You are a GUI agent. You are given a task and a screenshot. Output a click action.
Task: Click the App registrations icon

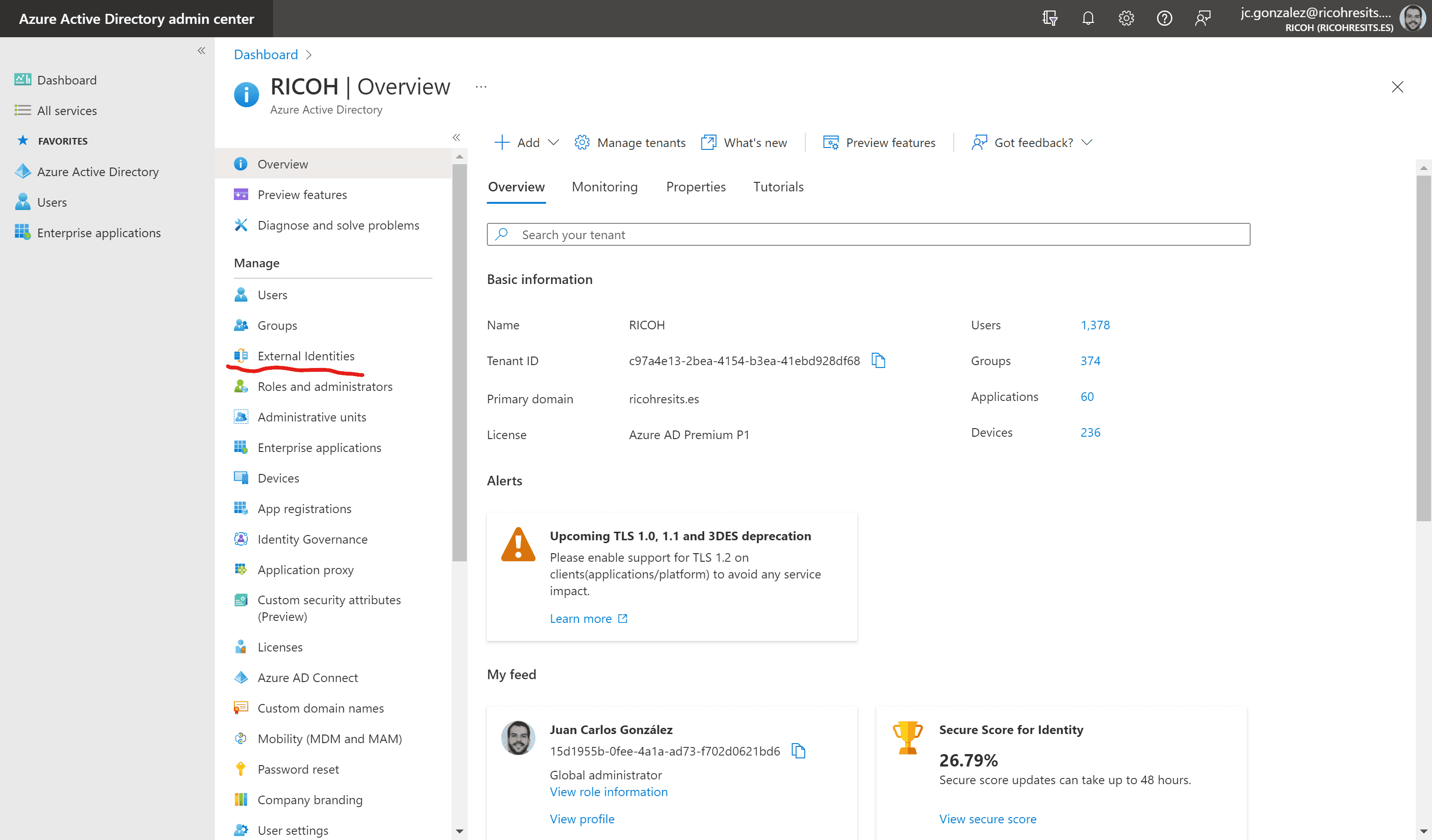(x=241, y=508)
